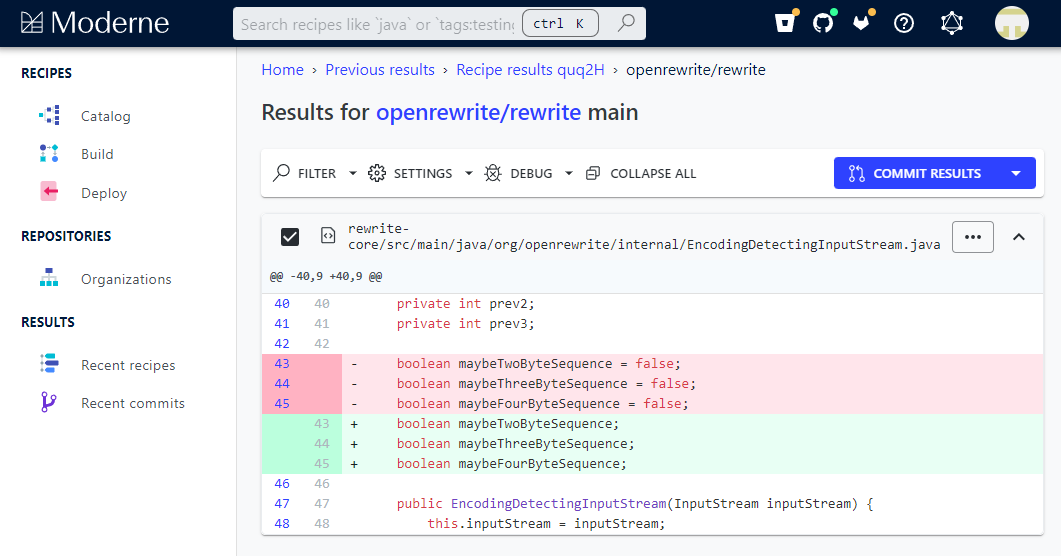Viewport: 1061px width, 556px height.
Task: Click the RESULTS section heading
Action: point(48,322)
